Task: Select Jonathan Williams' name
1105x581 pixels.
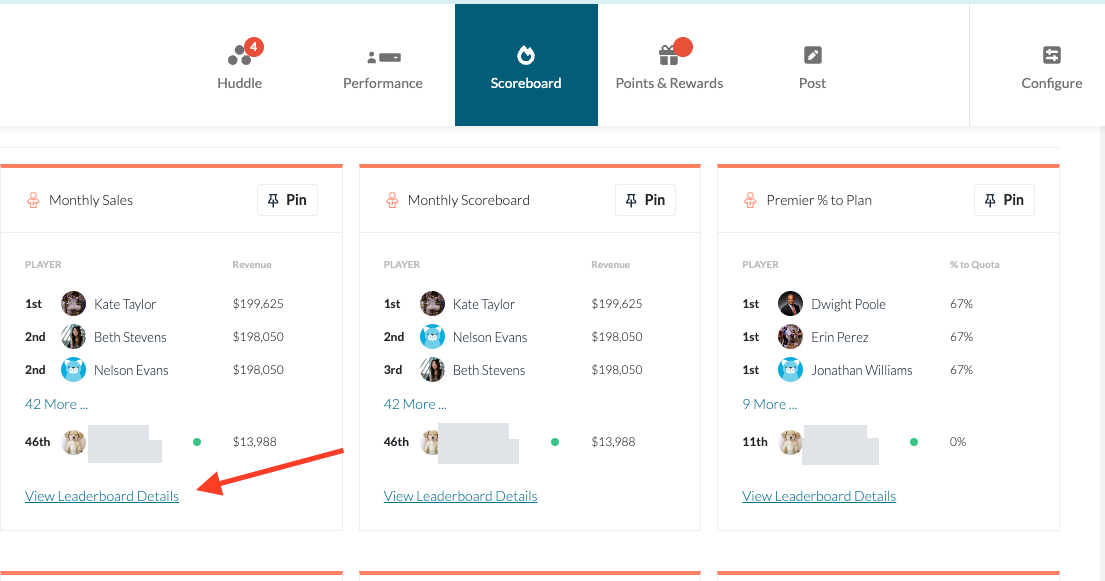Action: [862, 370]
